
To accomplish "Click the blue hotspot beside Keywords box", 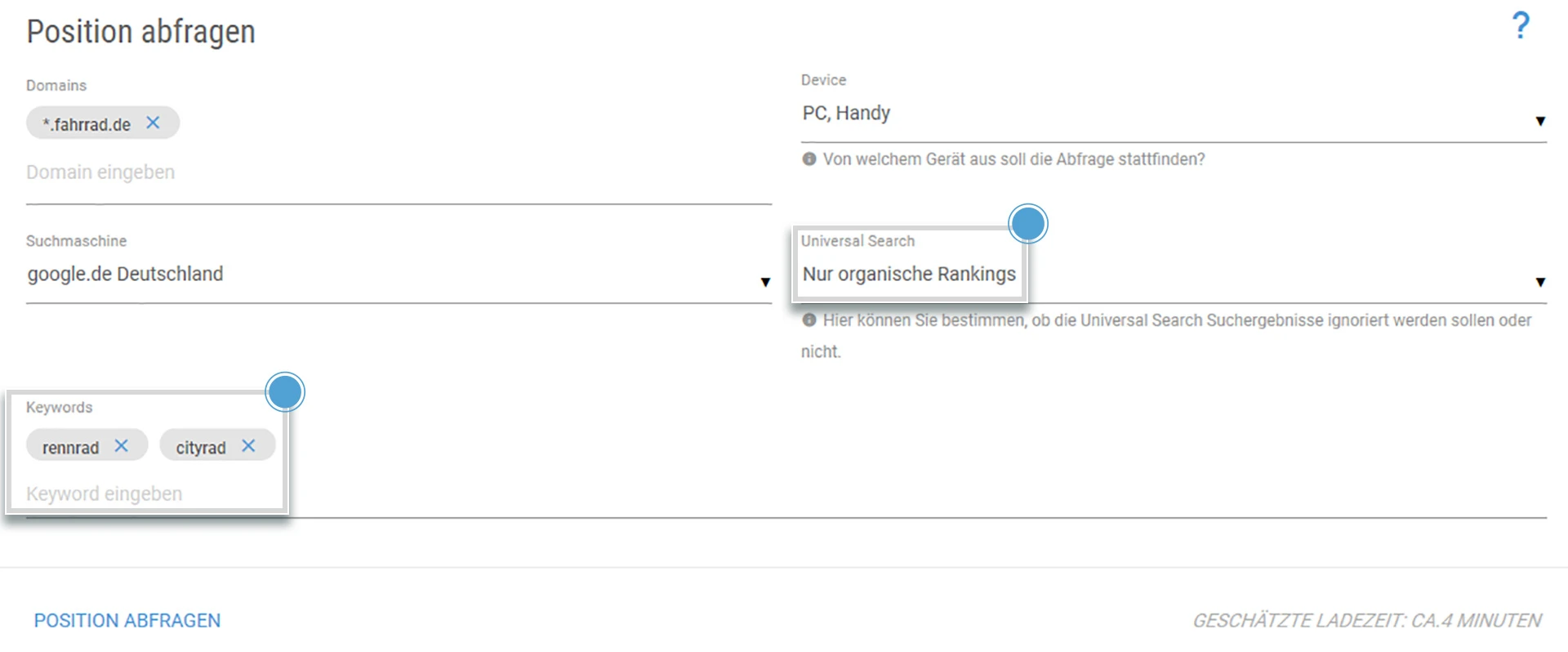I will (285, 392).
